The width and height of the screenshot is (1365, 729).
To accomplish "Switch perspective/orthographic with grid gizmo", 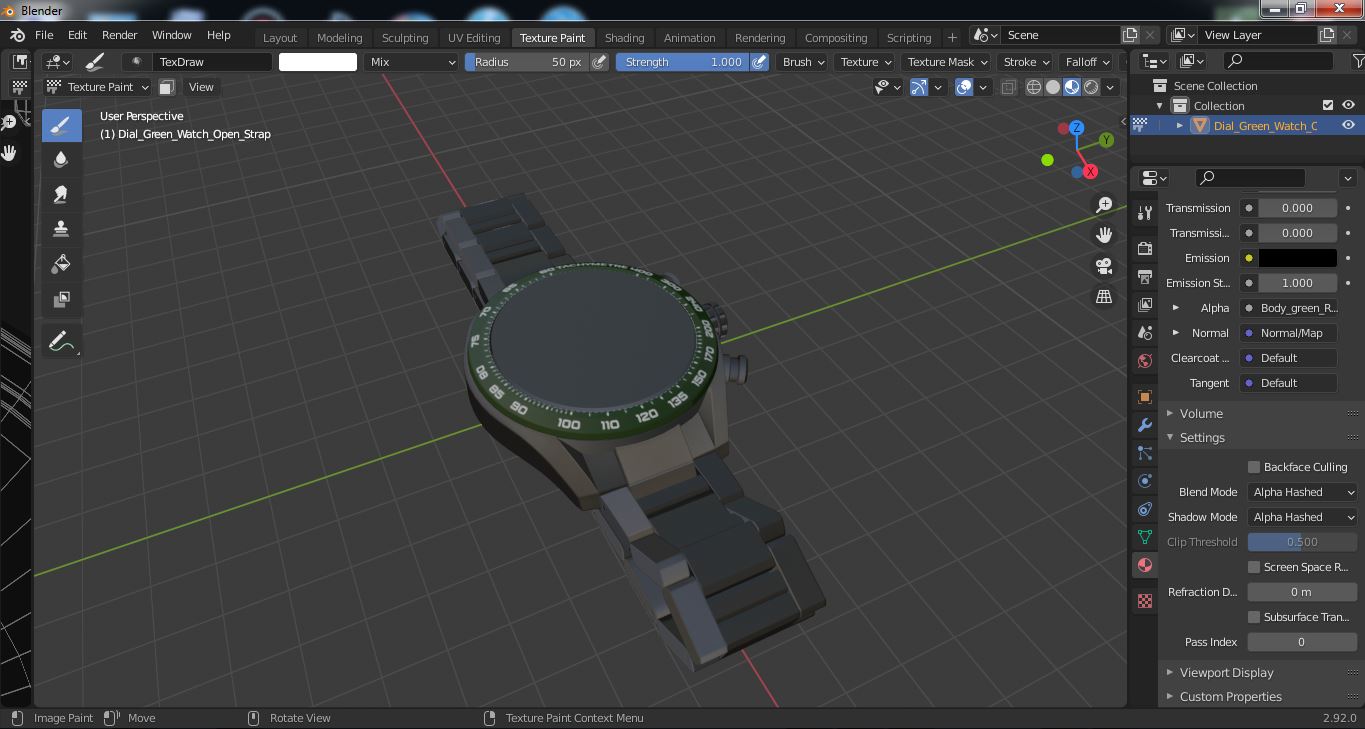I will (x=1104, y=297).
